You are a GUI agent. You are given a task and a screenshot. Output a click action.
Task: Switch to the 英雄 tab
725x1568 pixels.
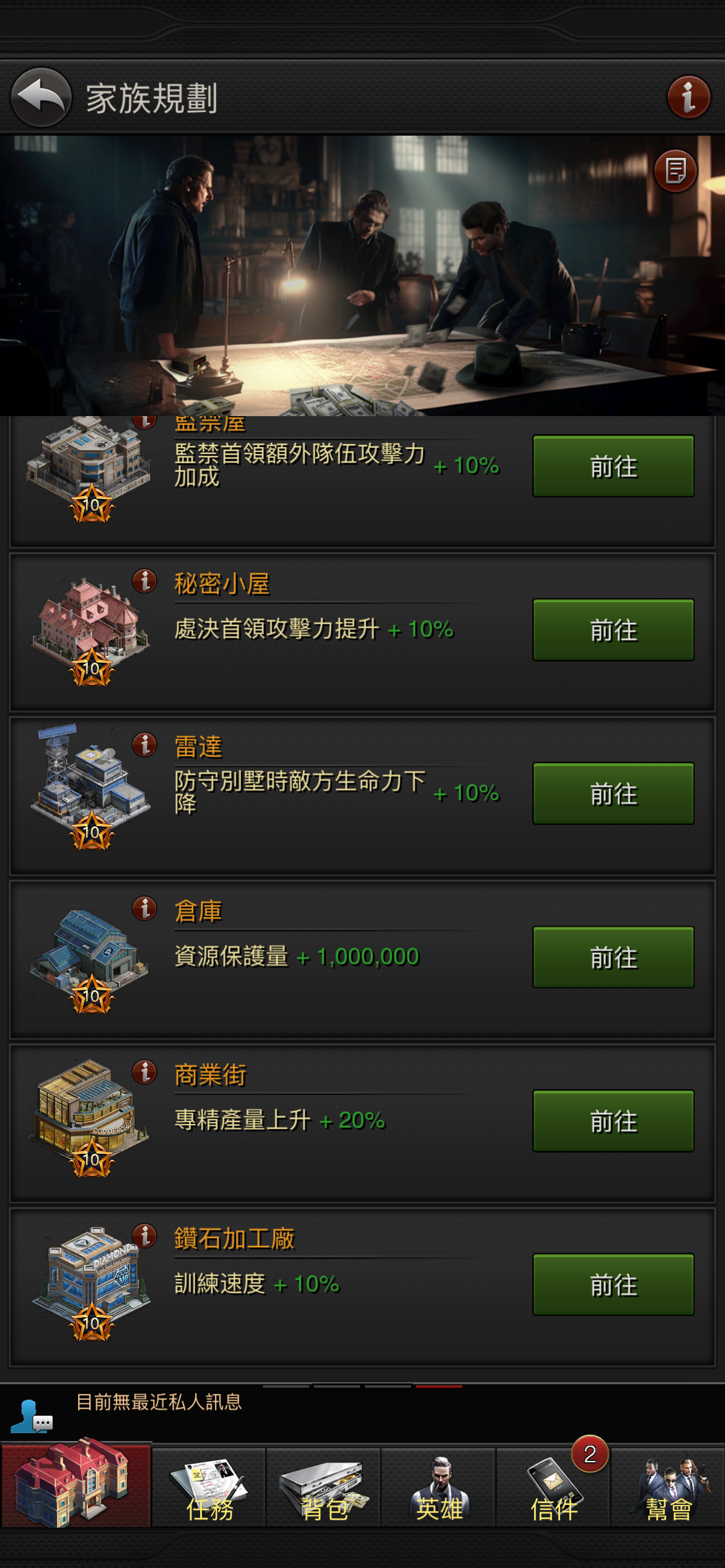click(439, 1487)
